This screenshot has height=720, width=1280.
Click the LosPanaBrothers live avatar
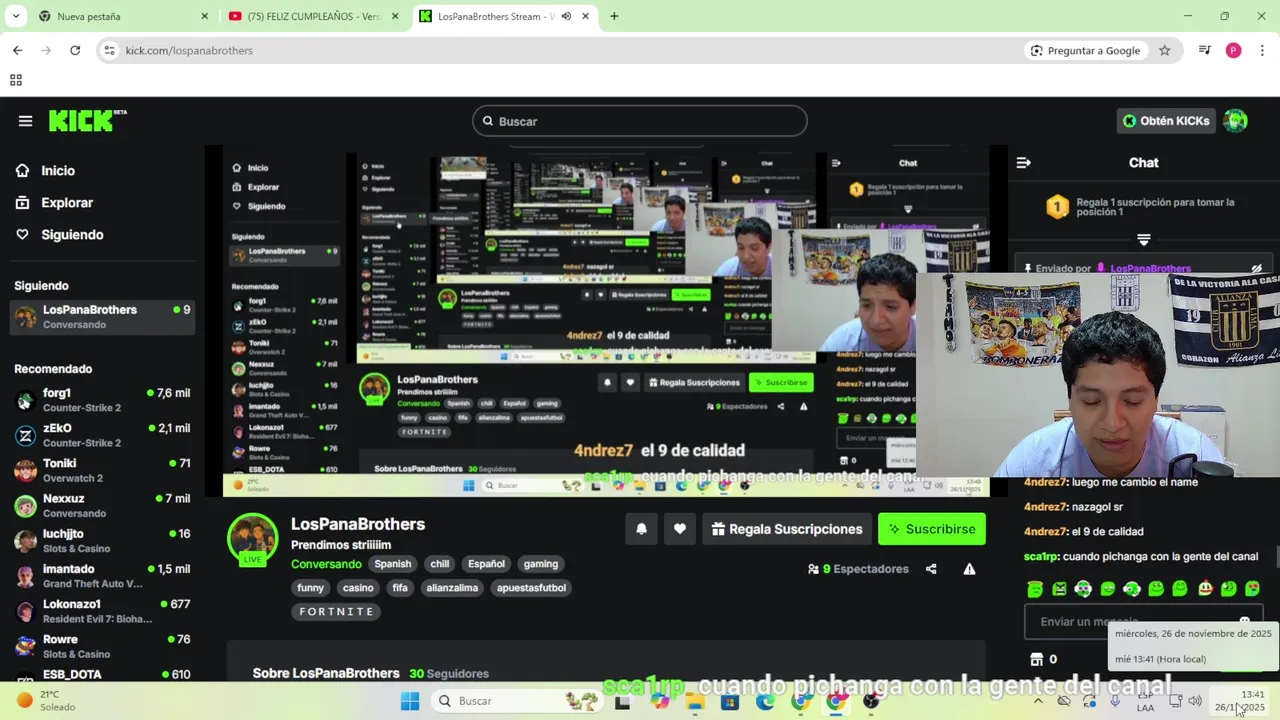252,540
